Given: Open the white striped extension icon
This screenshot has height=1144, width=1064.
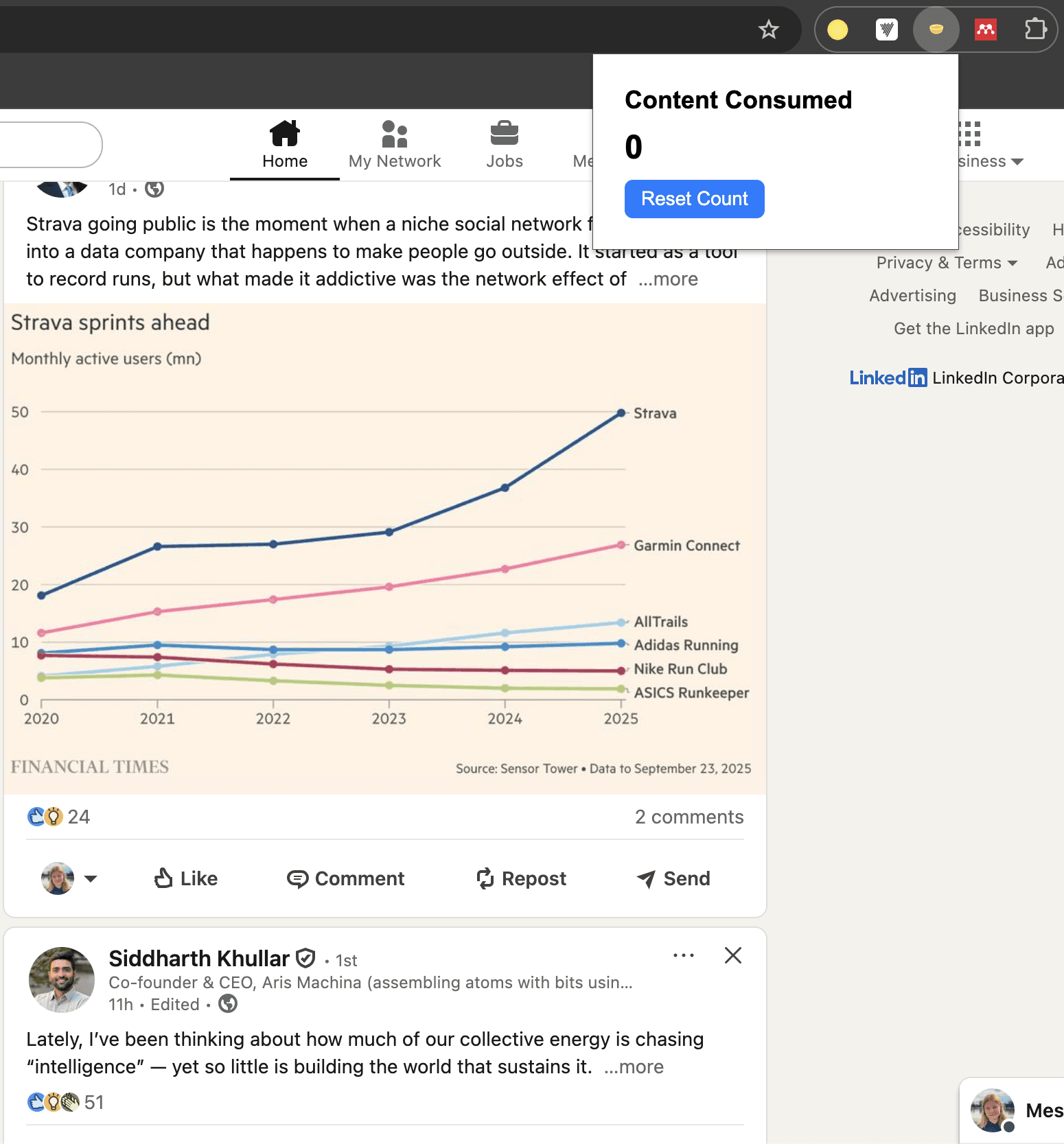Looking at the screenshot, I should click(x=887, y=30).
